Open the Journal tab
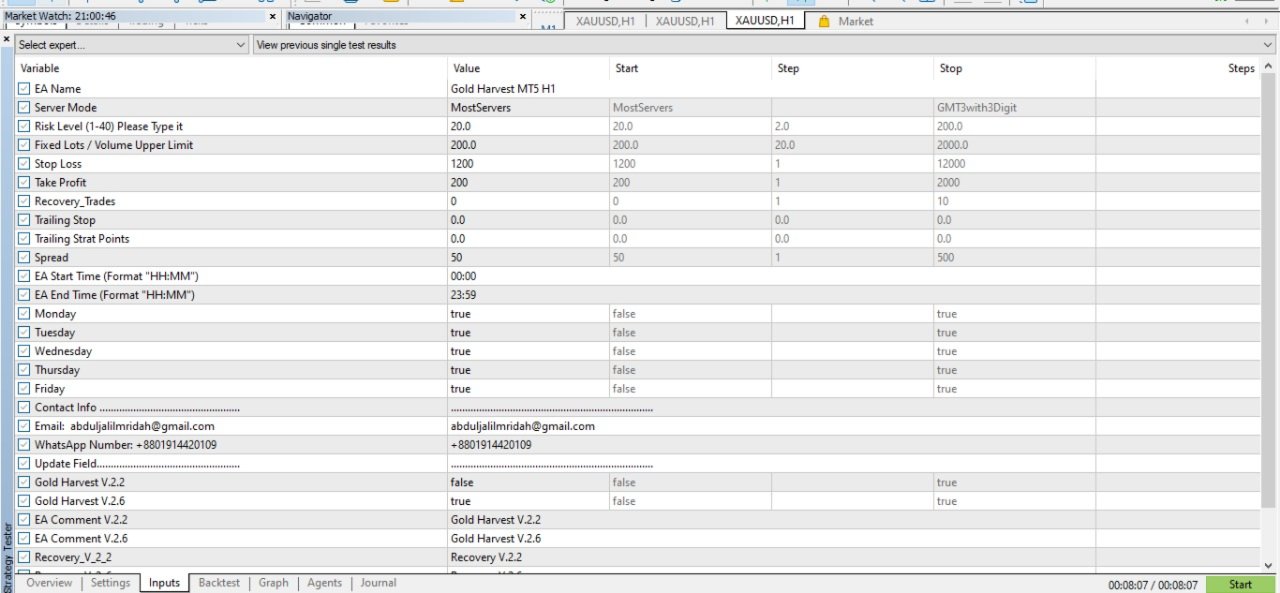 pyautogui.click(x=378, y=583)
